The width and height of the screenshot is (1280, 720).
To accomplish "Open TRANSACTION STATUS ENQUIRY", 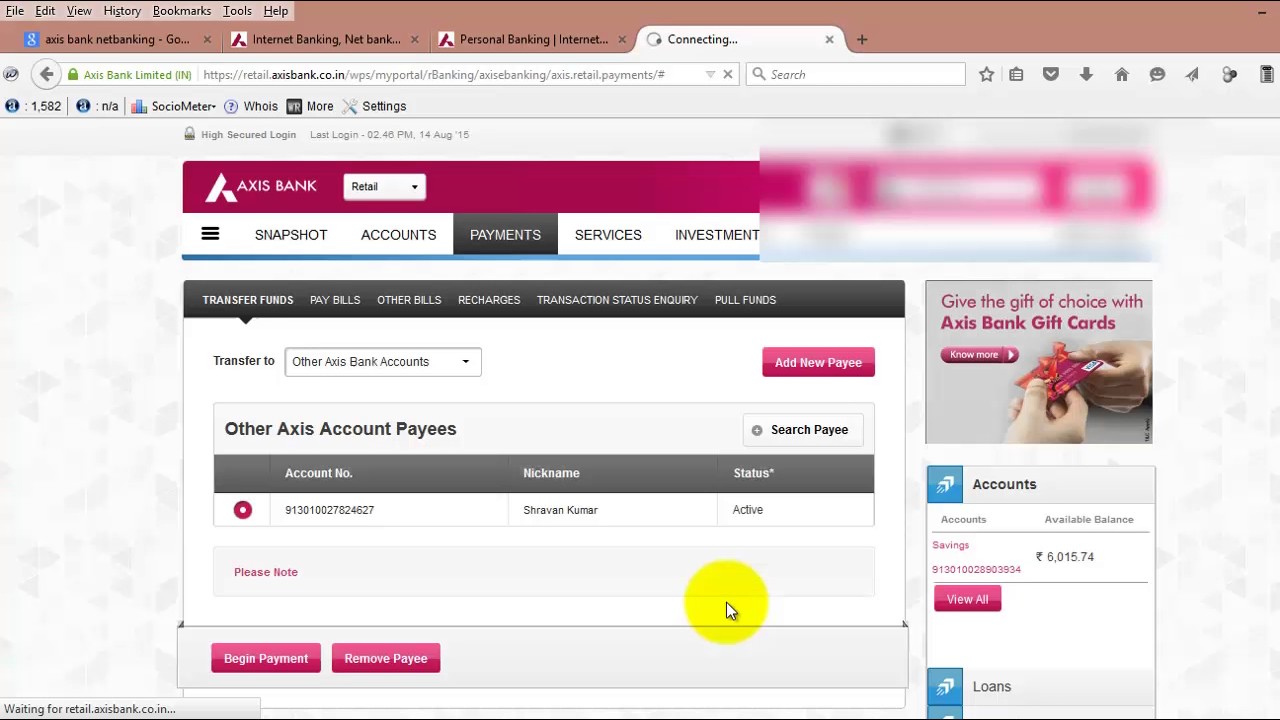I will click(617, 300).
